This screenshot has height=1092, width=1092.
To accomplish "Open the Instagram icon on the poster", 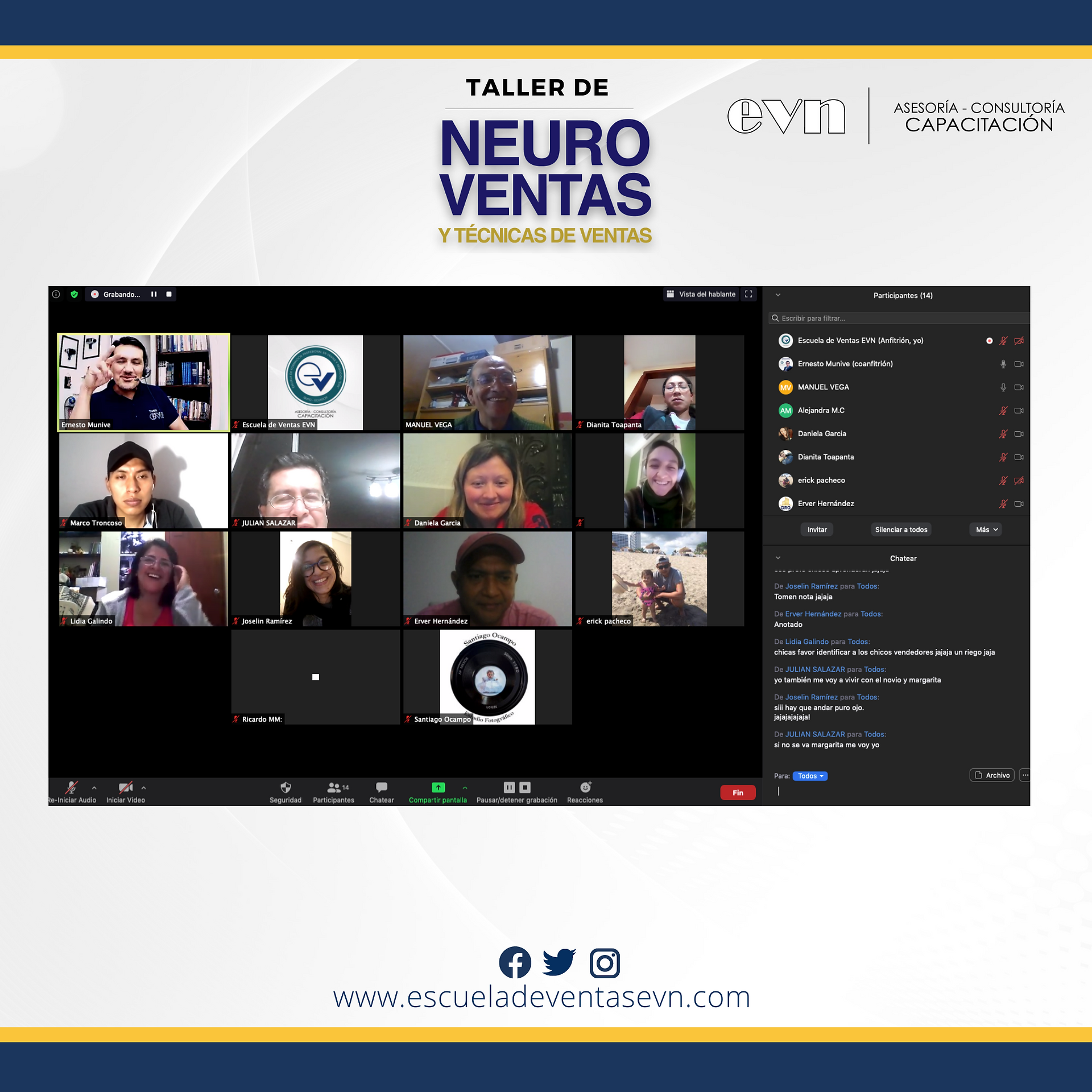I will tap(605, 963).
